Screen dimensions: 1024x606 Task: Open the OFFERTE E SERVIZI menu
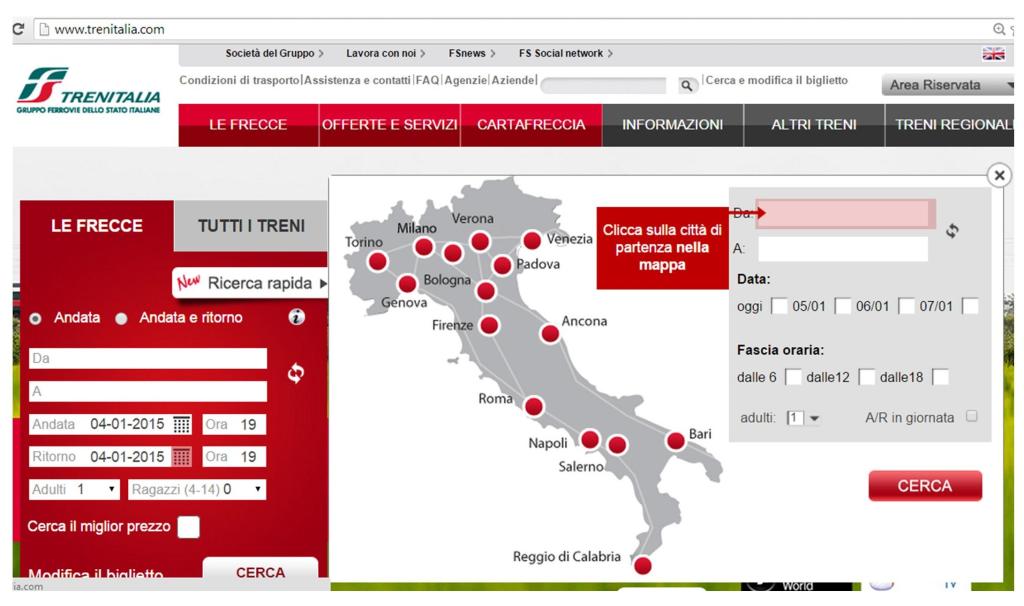(x=389, y=125)
